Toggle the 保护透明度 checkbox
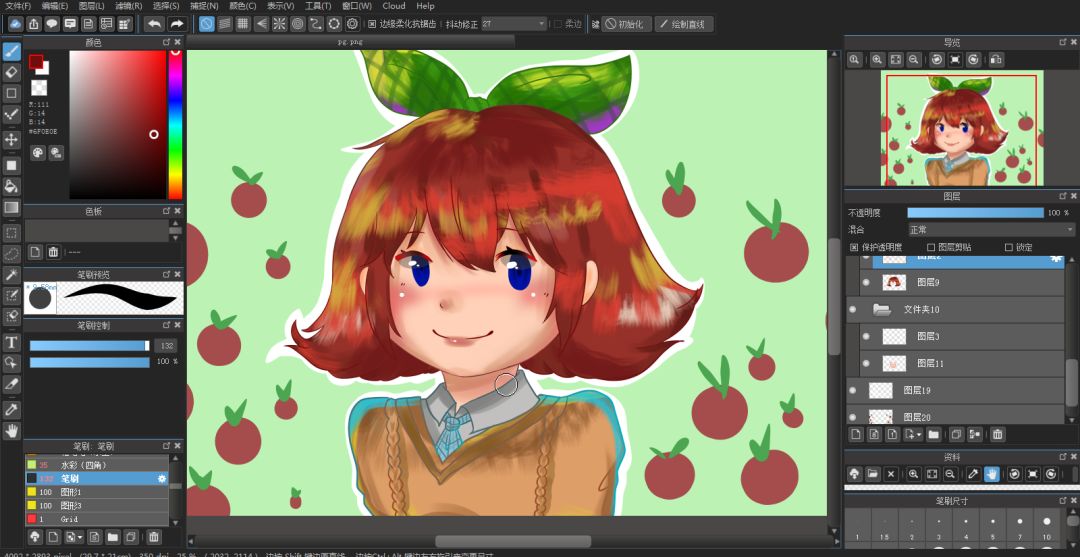The height and width of the screenshot is (557, 1080). click(854, 247)
